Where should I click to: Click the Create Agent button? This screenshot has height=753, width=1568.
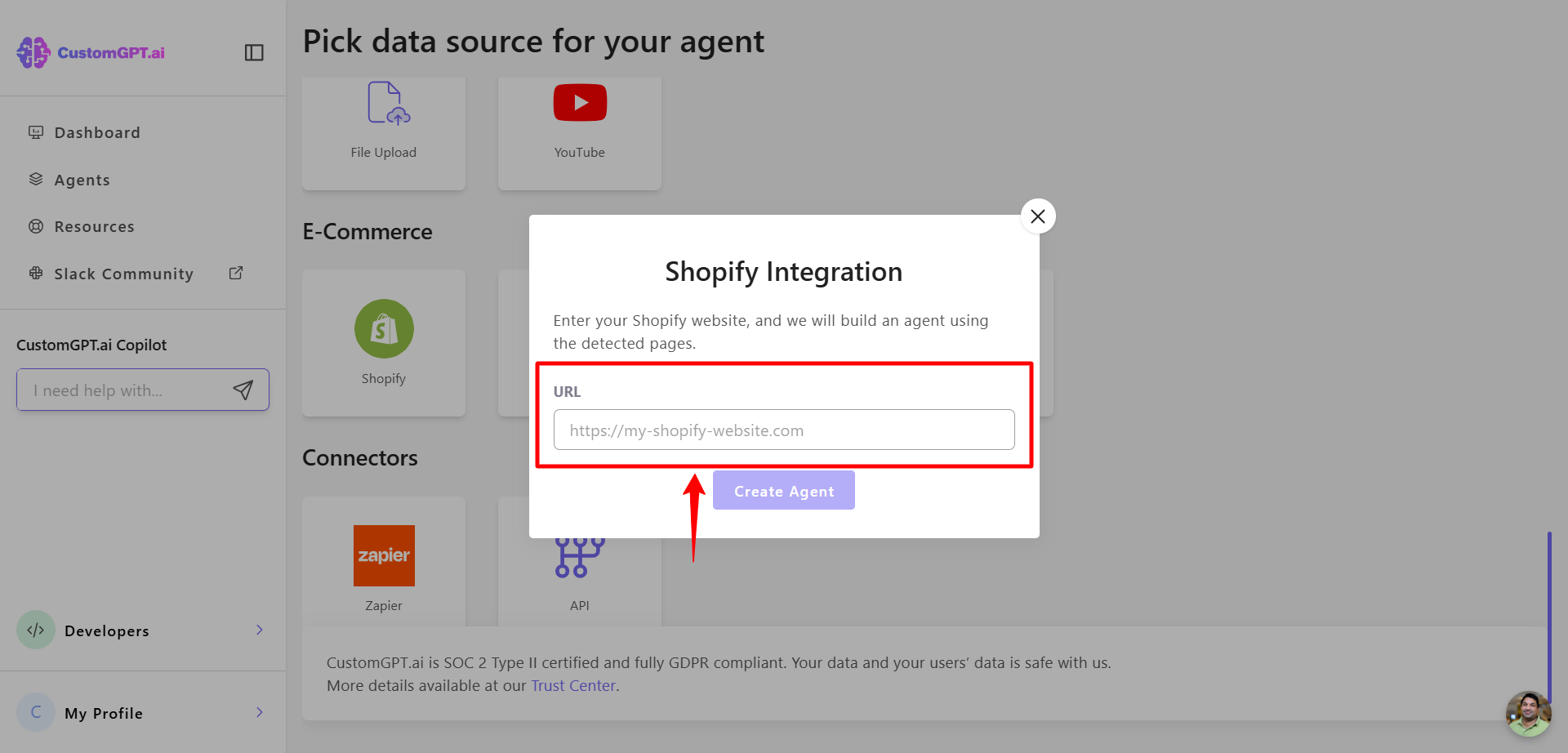[x=784, y=490]
